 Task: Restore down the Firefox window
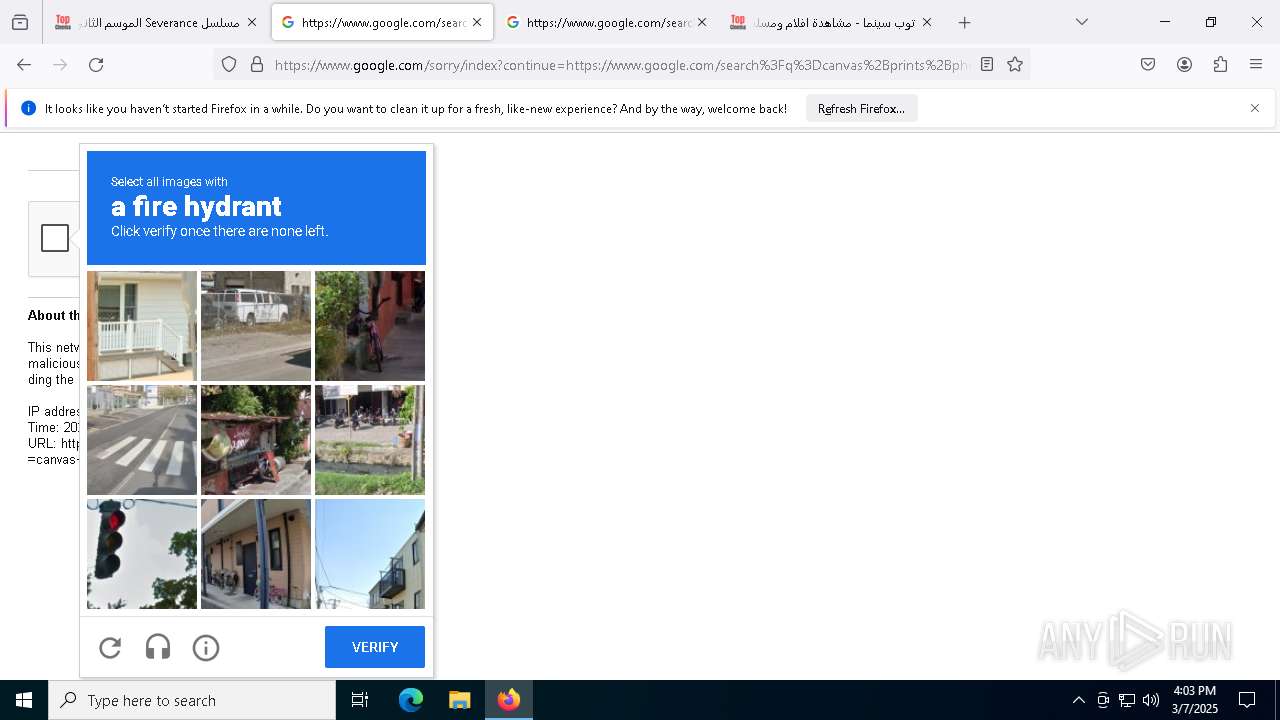1211,22
